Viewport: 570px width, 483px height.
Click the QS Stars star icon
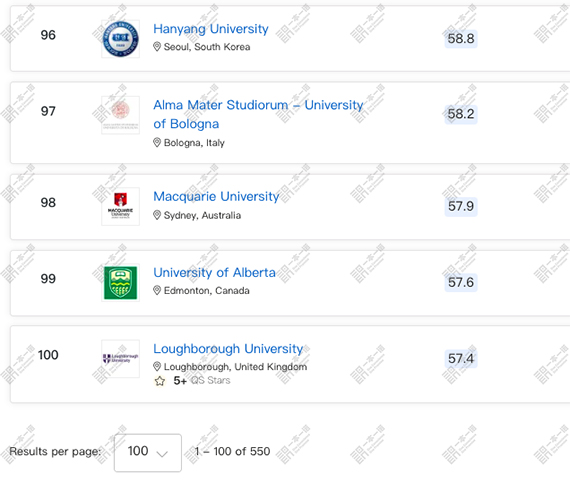(160, 381)
